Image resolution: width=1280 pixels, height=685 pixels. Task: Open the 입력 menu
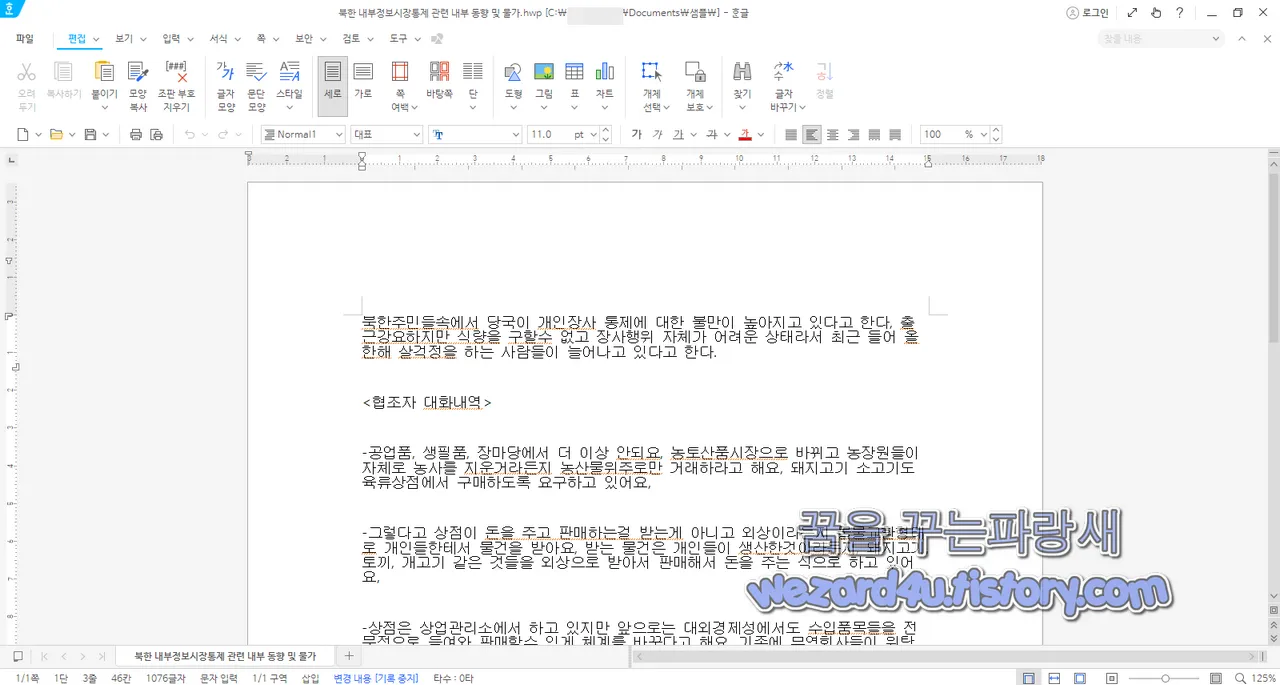click(x=178, y=38)
